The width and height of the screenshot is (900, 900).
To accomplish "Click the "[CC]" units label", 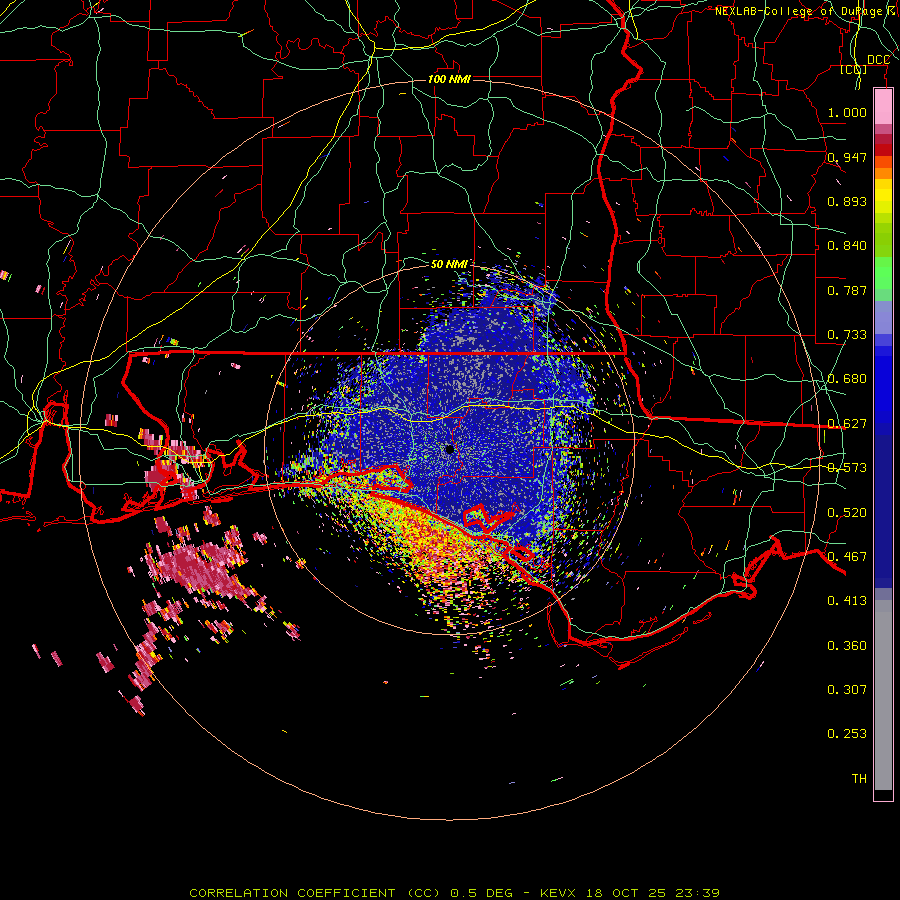I will (854, 69).
